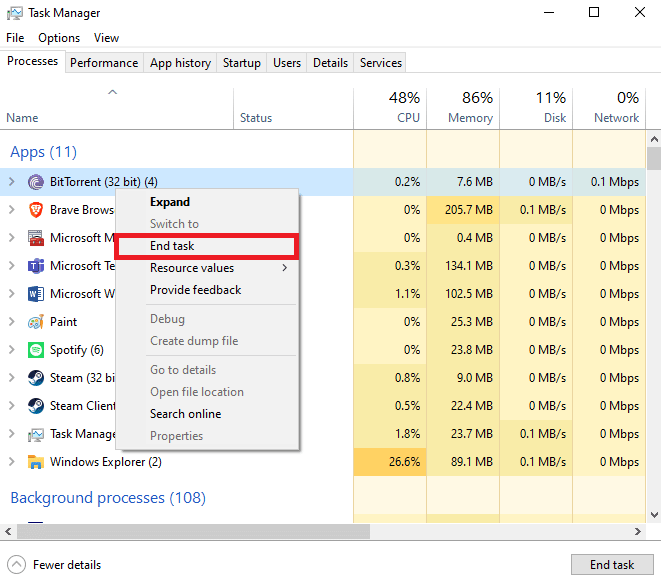
Task: Switch to the Services tab
Action: (x=381, y=63)
